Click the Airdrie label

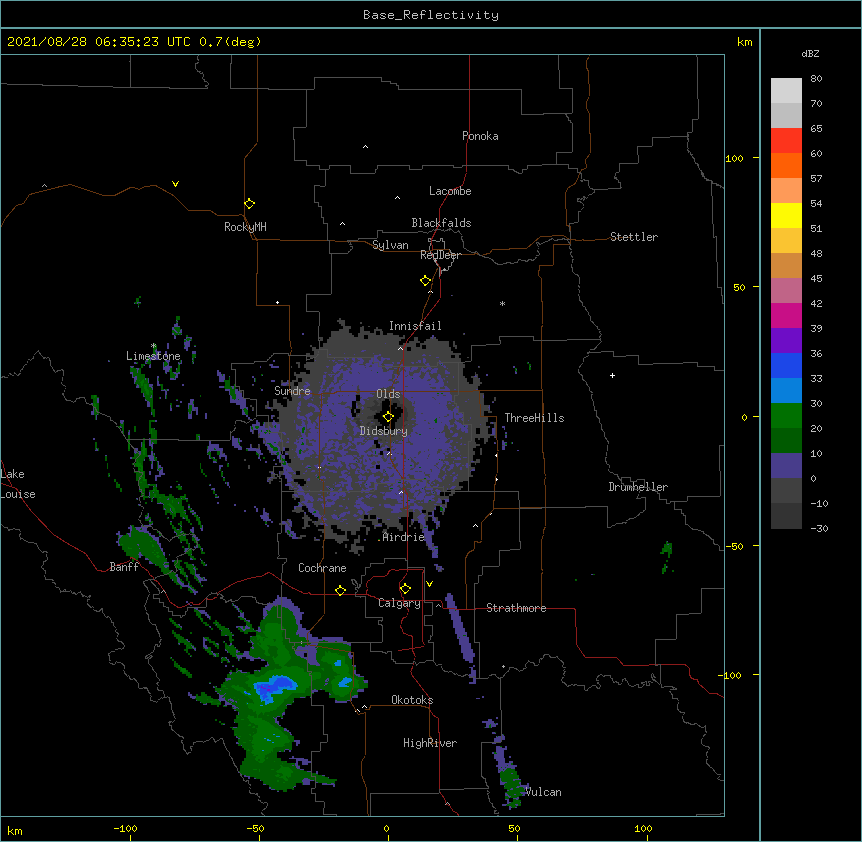(404, 537)
